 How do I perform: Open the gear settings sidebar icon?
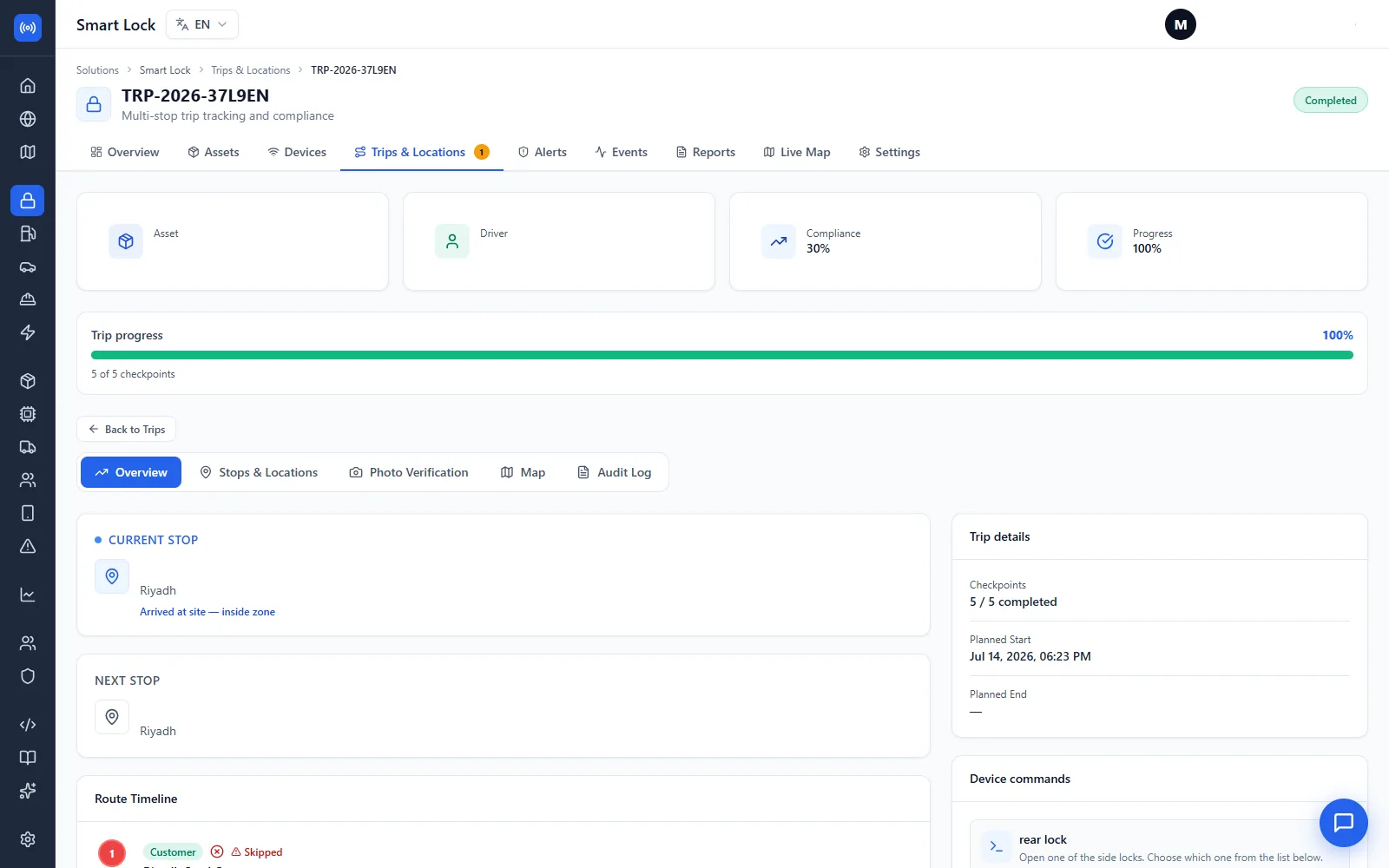click(28, 839)
